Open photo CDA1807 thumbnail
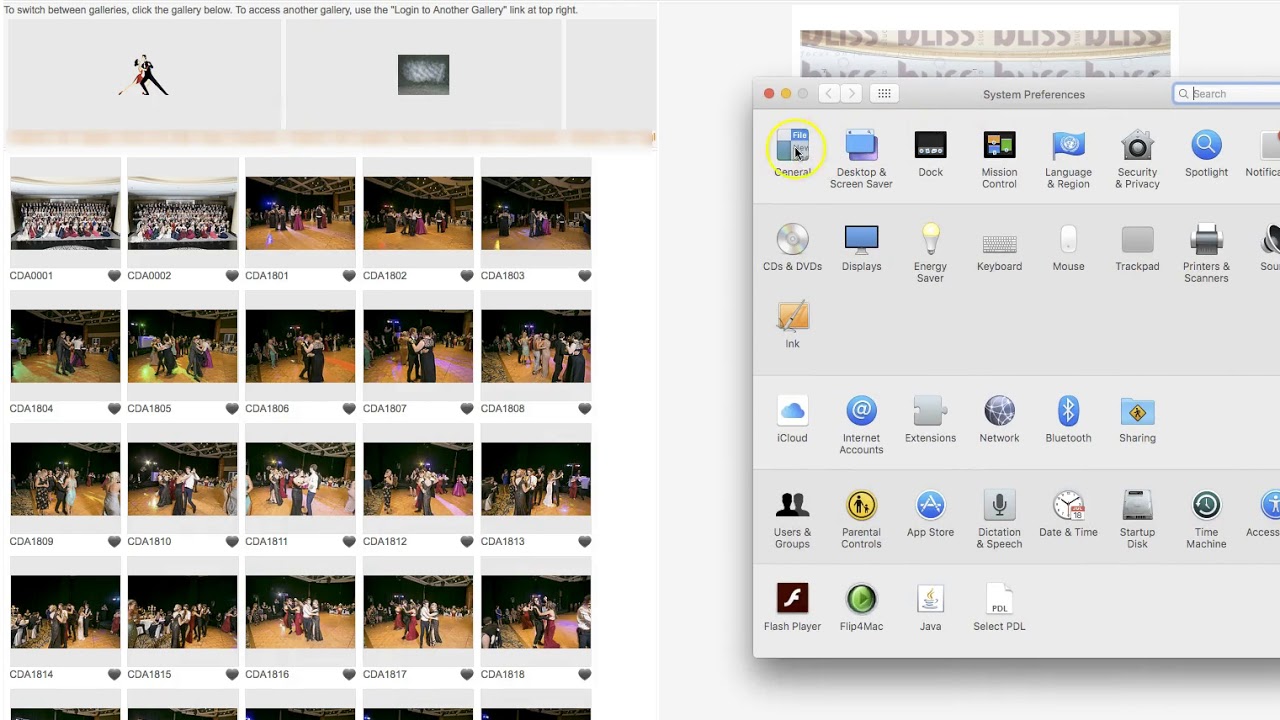The image size is (1280, 720). click(418, 346)
